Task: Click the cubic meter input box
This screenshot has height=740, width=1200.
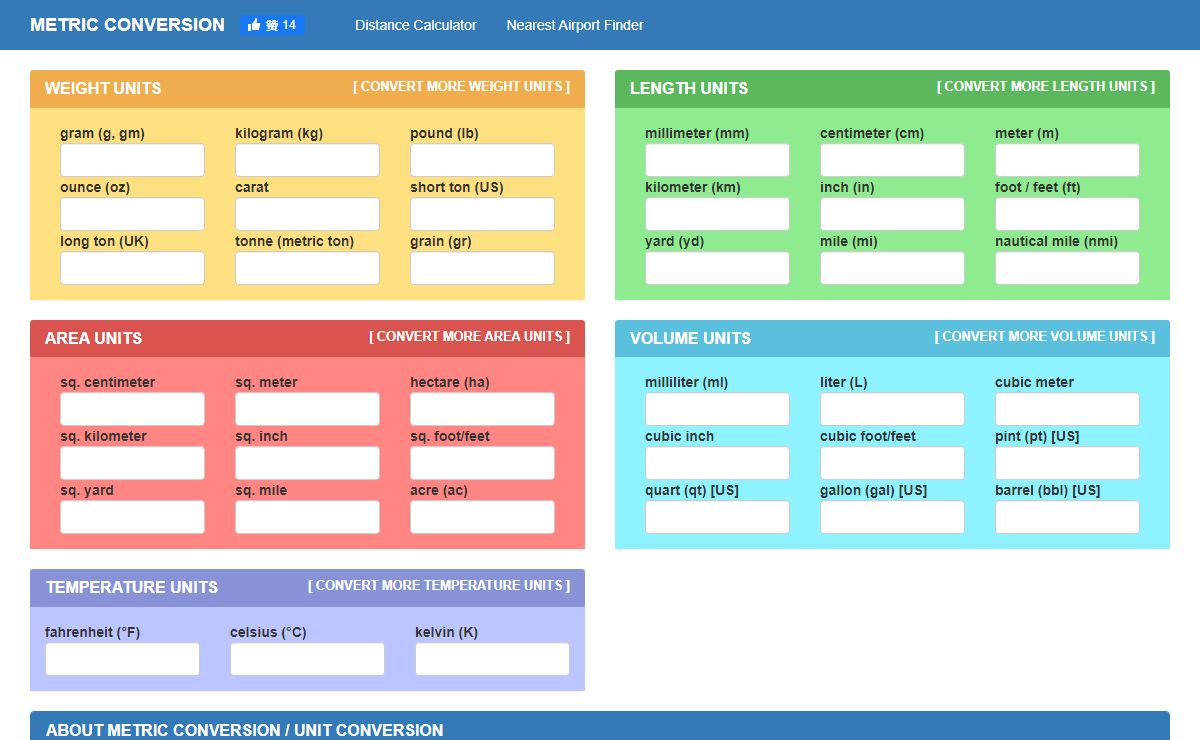Action: click(x=1067, y=409)
